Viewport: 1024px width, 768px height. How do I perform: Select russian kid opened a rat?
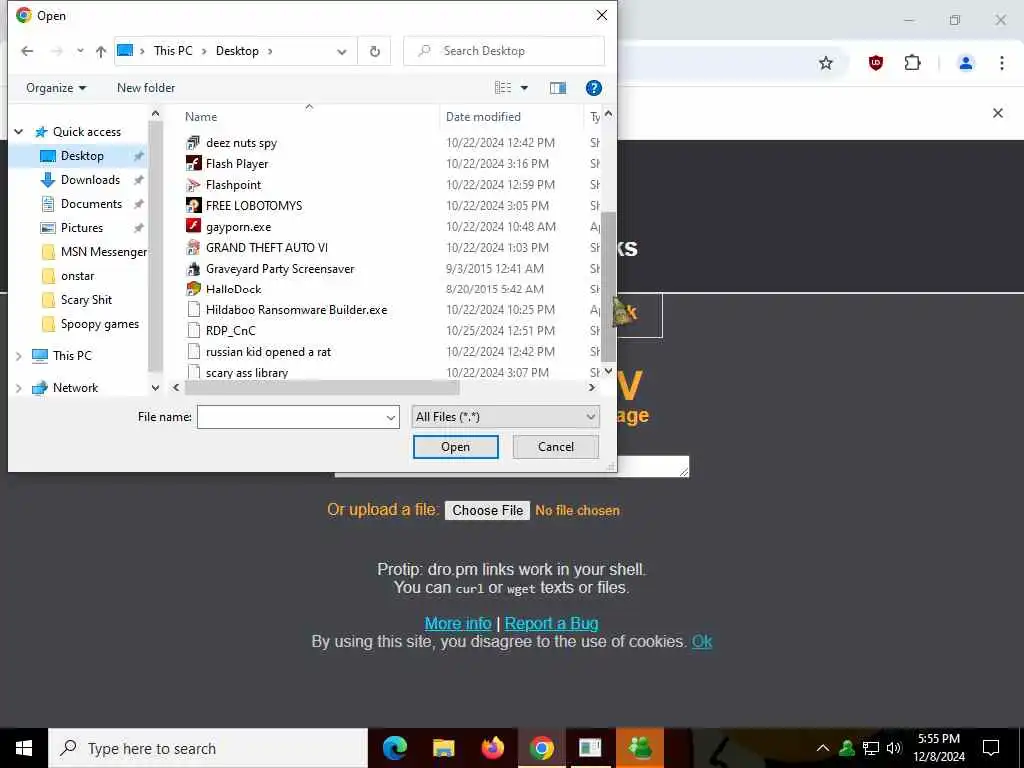pyautogui.click(x=268, y=352)
